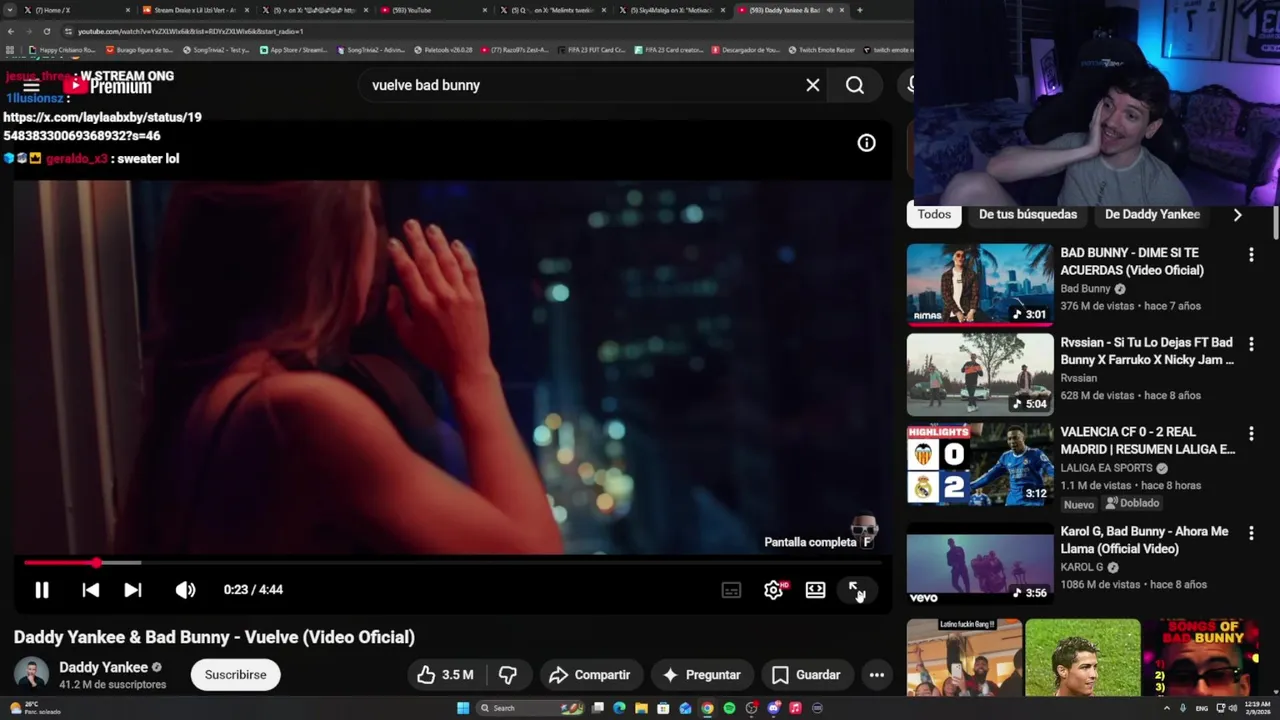Like the video with thumbs up

tap(445, 675)
